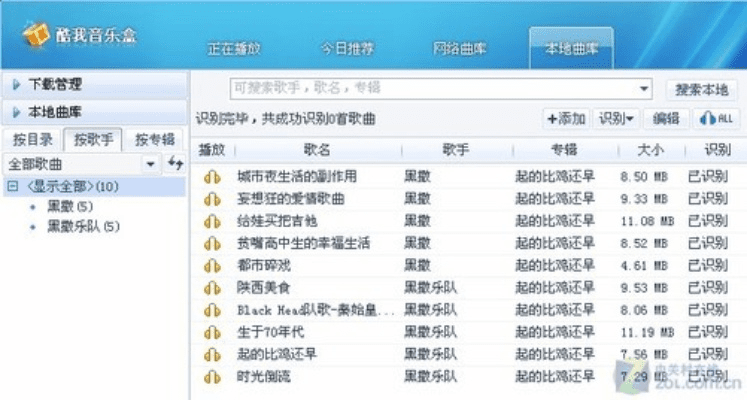Switch to the 按歌手 tab

click(x=93, y=140)
